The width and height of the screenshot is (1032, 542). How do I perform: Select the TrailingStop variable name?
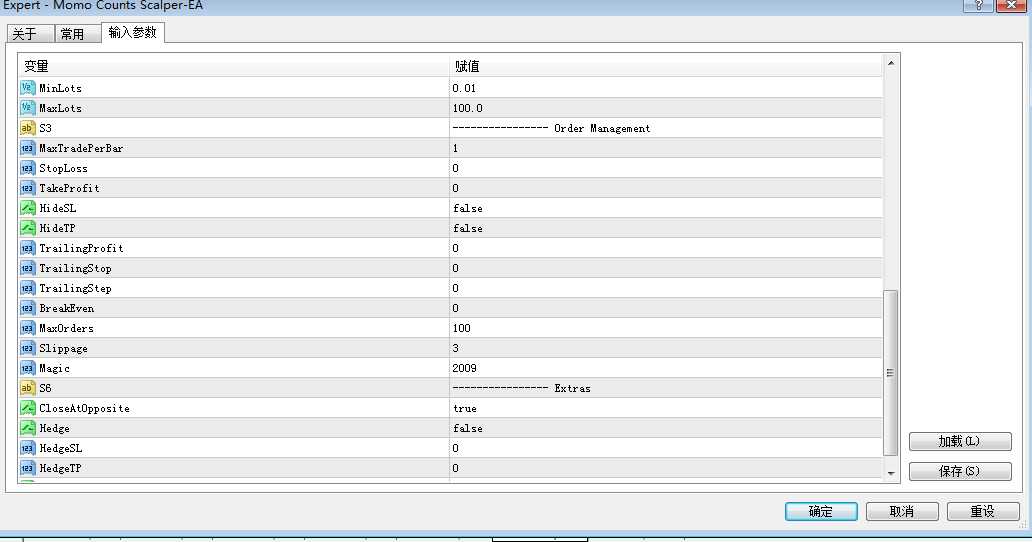tap(75, 268)
